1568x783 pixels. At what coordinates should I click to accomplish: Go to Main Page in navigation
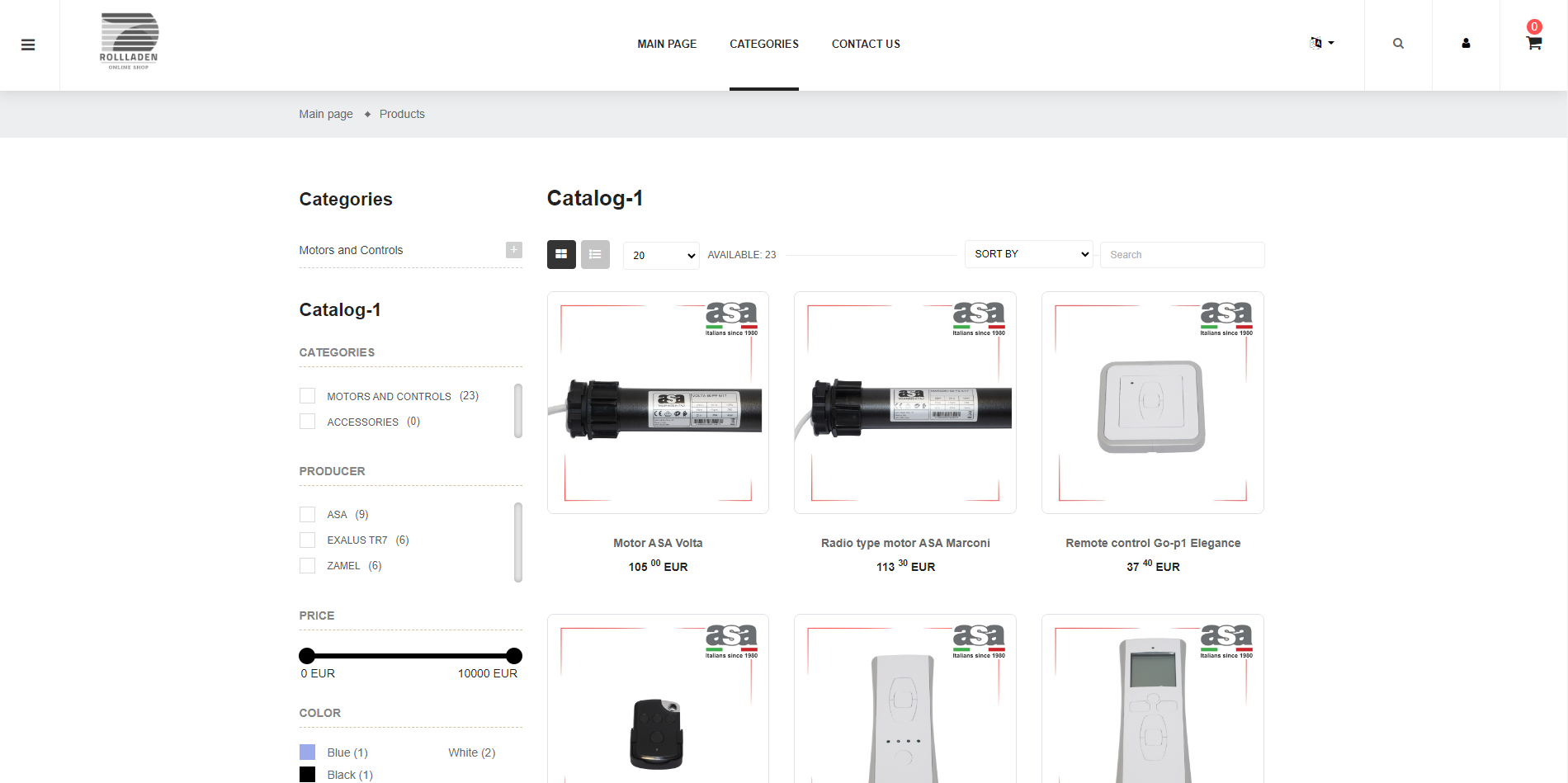pos(666,44)
